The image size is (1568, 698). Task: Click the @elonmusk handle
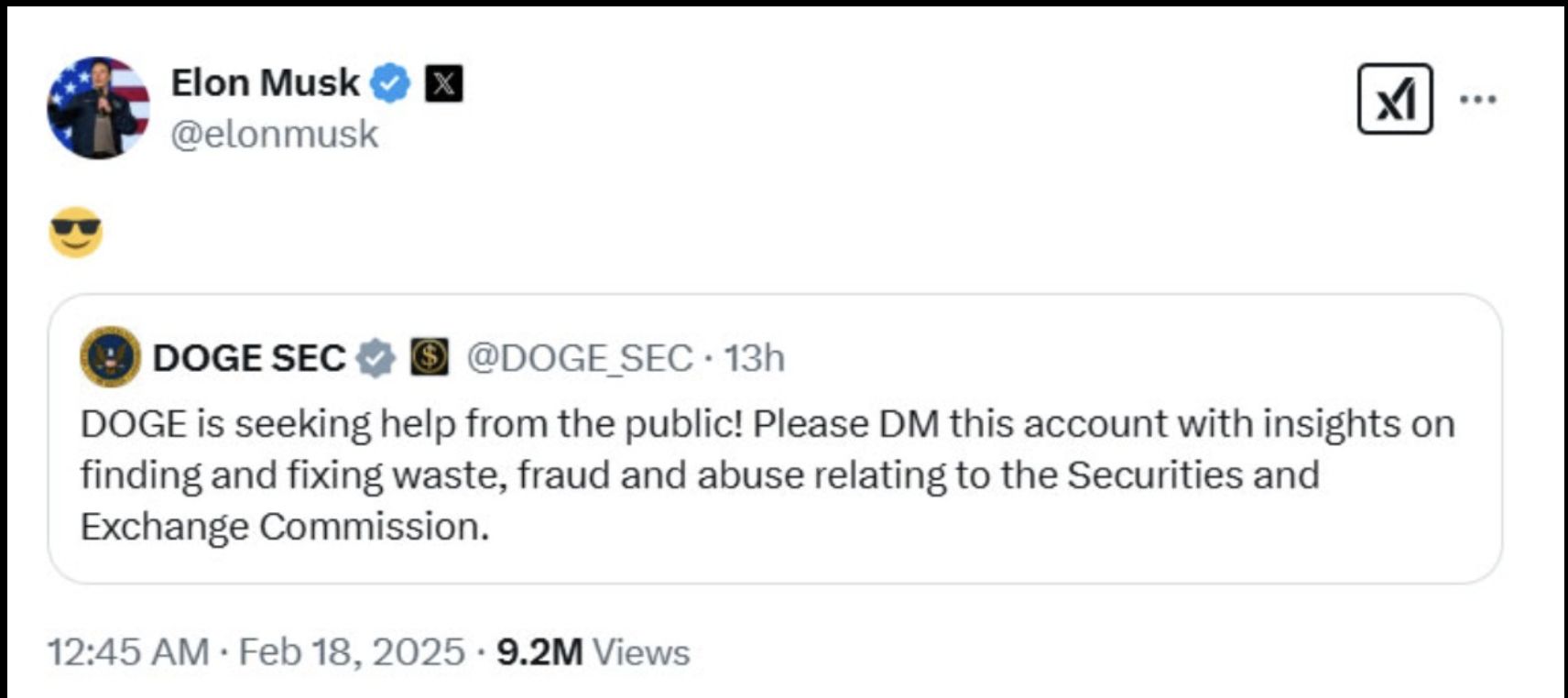tap(274, 134)
